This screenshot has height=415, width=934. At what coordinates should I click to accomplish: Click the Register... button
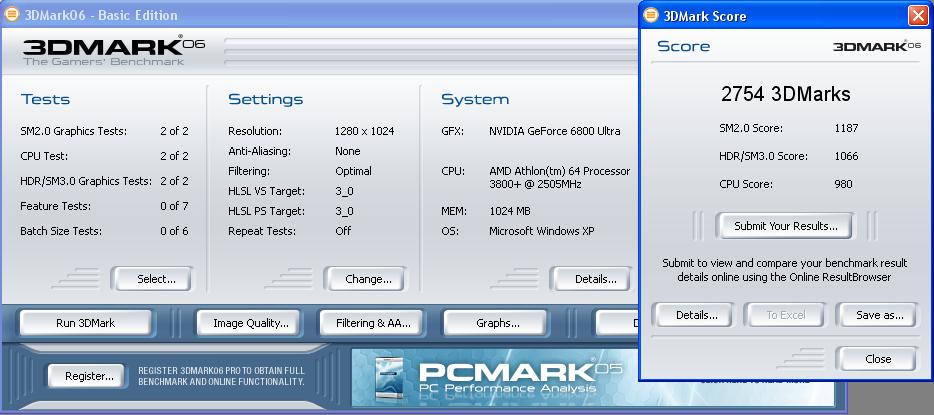tap(87, 376)
